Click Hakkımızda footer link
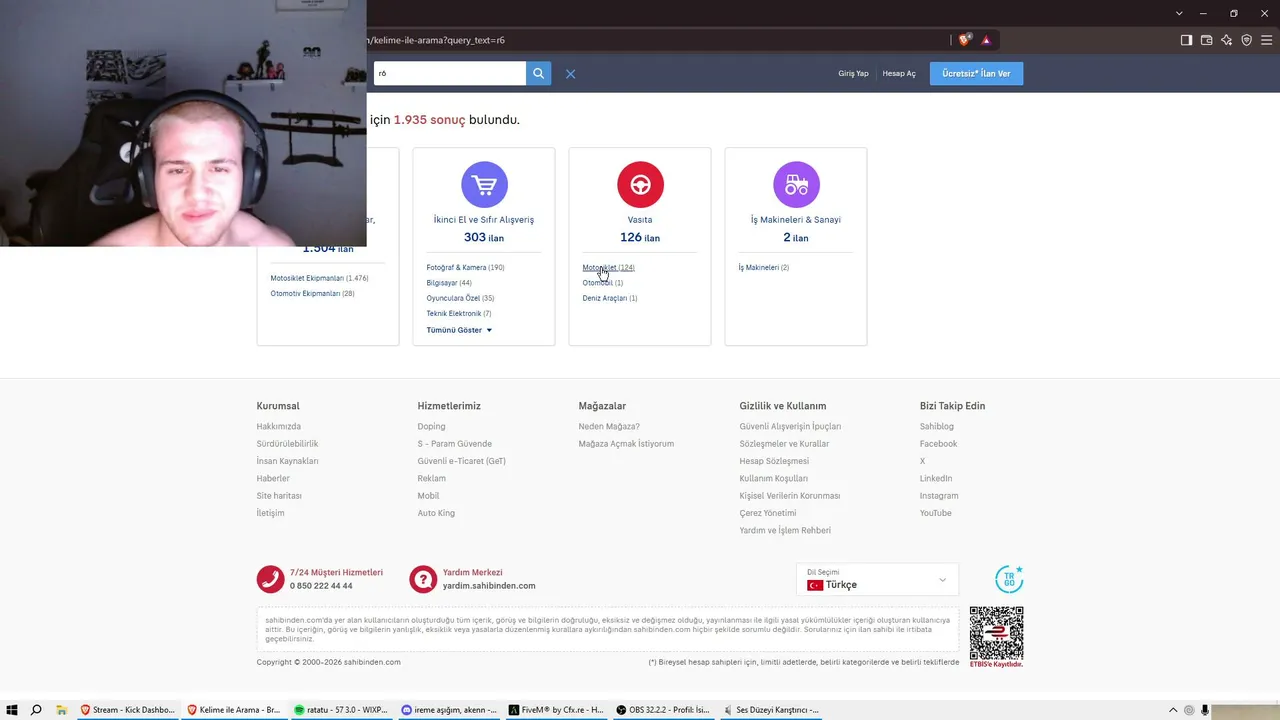Screen dimensions: 1280x720 pos(278,427)
